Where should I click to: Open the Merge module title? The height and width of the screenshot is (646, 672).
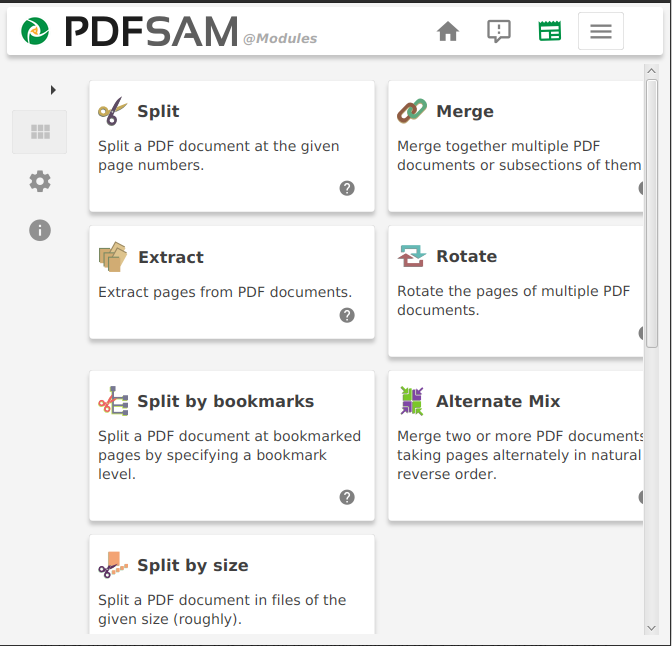(465, 111)
